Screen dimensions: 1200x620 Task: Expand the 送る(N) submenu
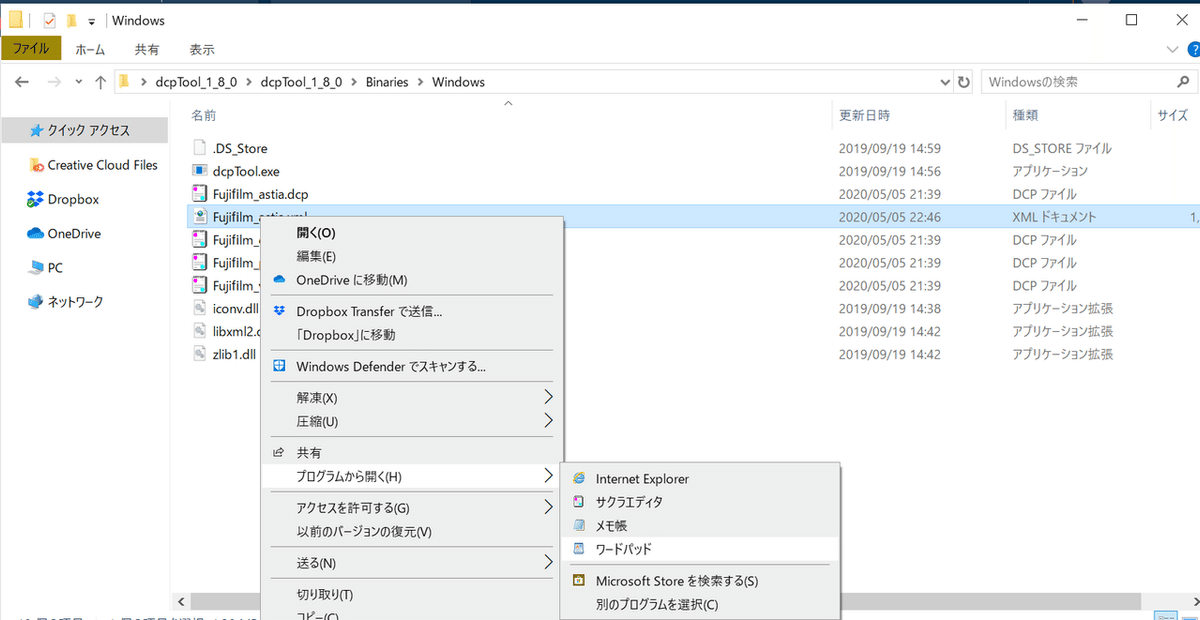tap(548, 563)
